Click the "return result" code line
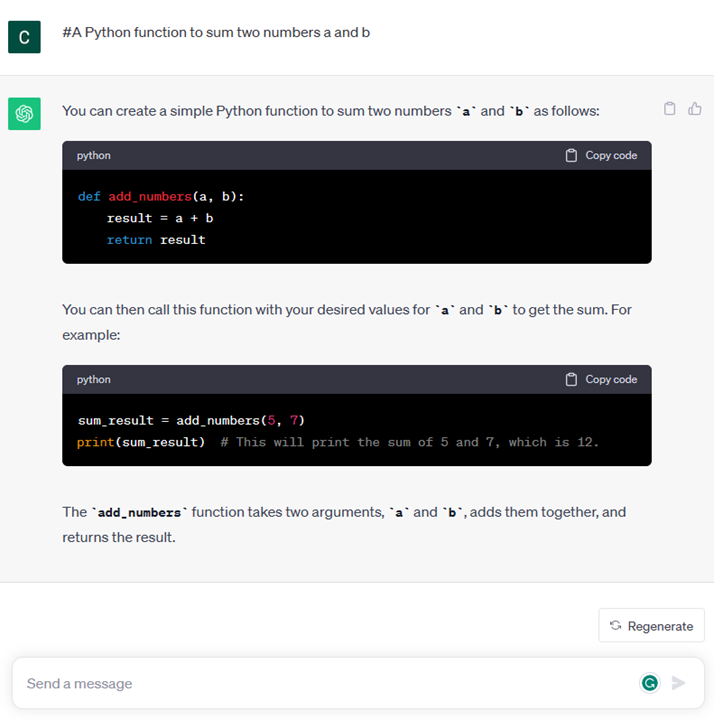Viewport: 714px width, 720px height. 156,240
